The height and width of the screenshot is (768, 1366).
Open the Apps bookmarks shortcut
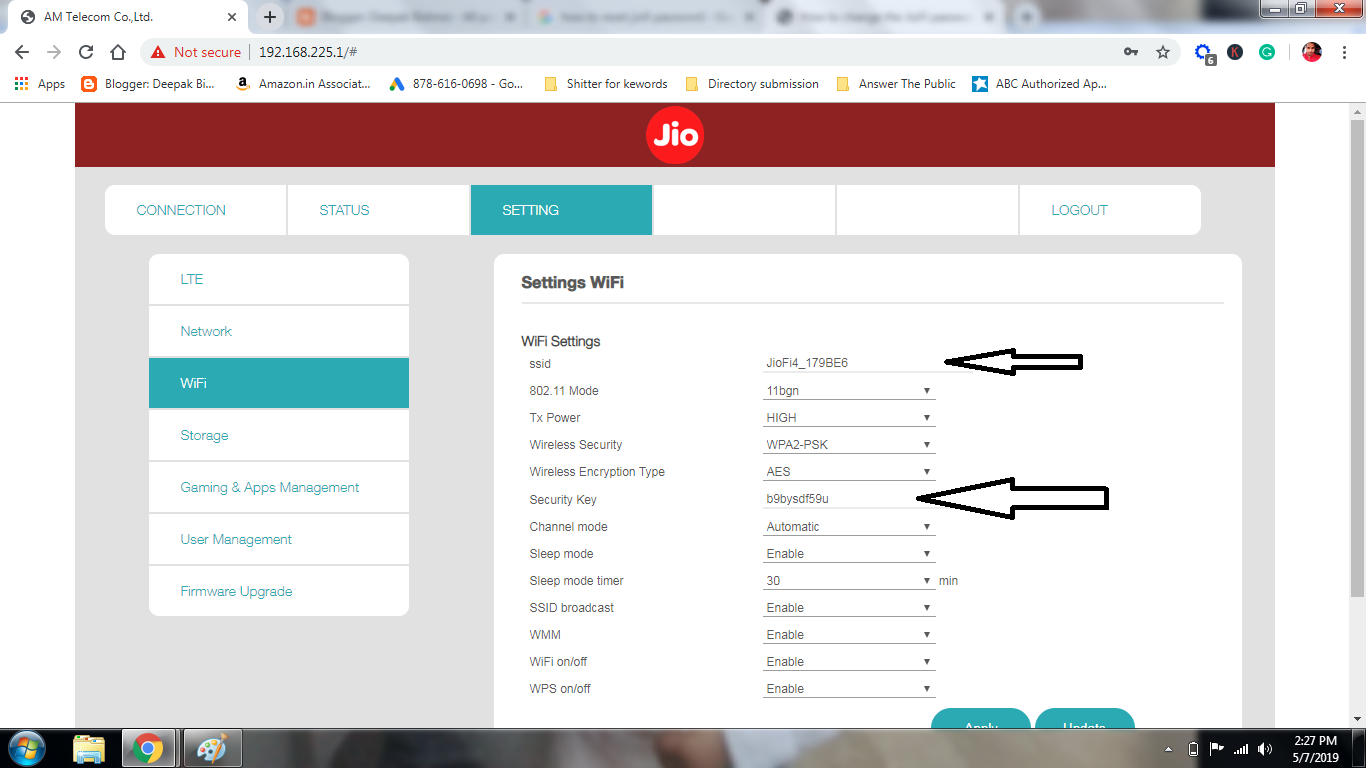coord(40,84)
